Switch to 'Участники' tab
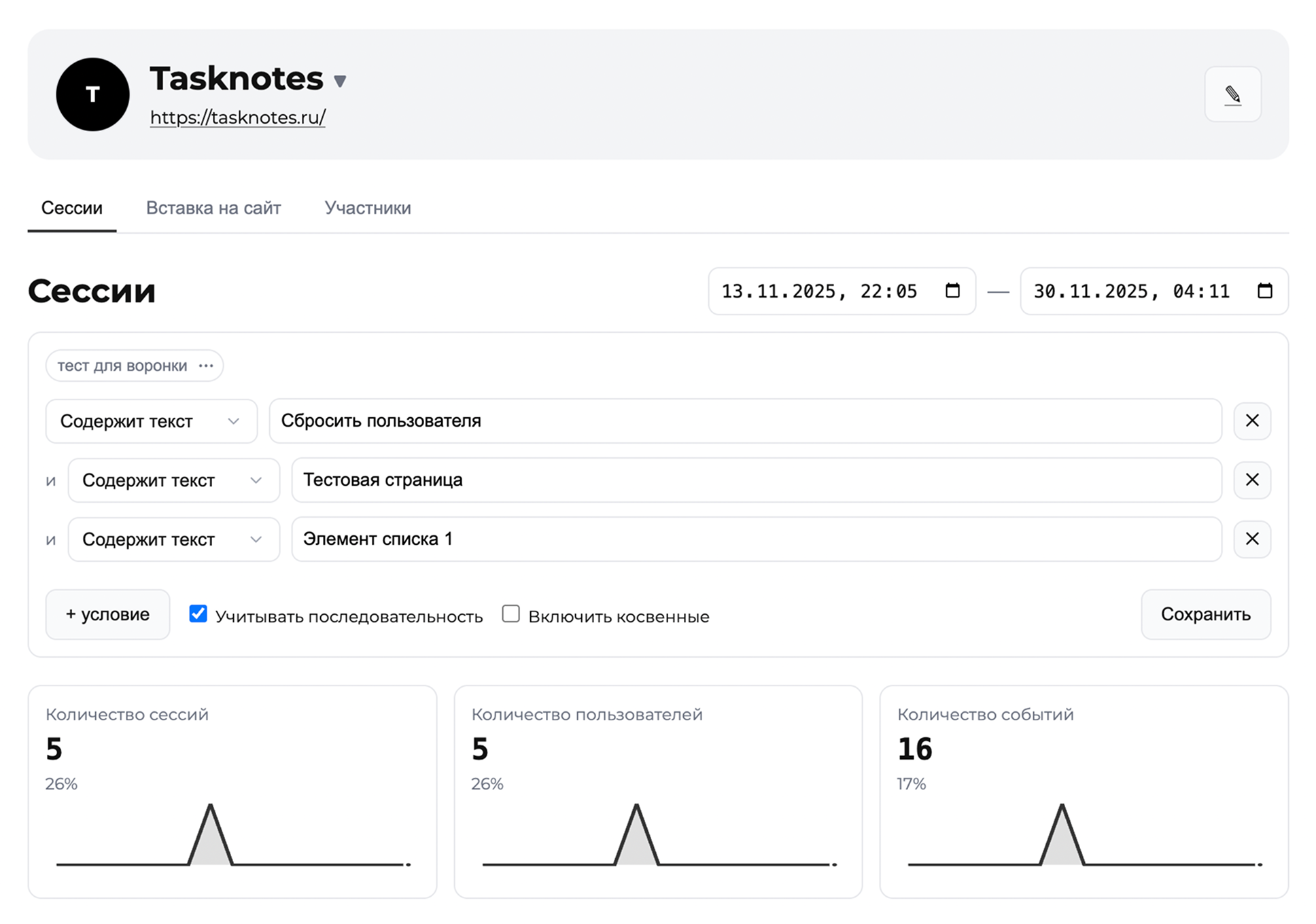This screenshot has width=1316, height=924. tap(367, 208)
